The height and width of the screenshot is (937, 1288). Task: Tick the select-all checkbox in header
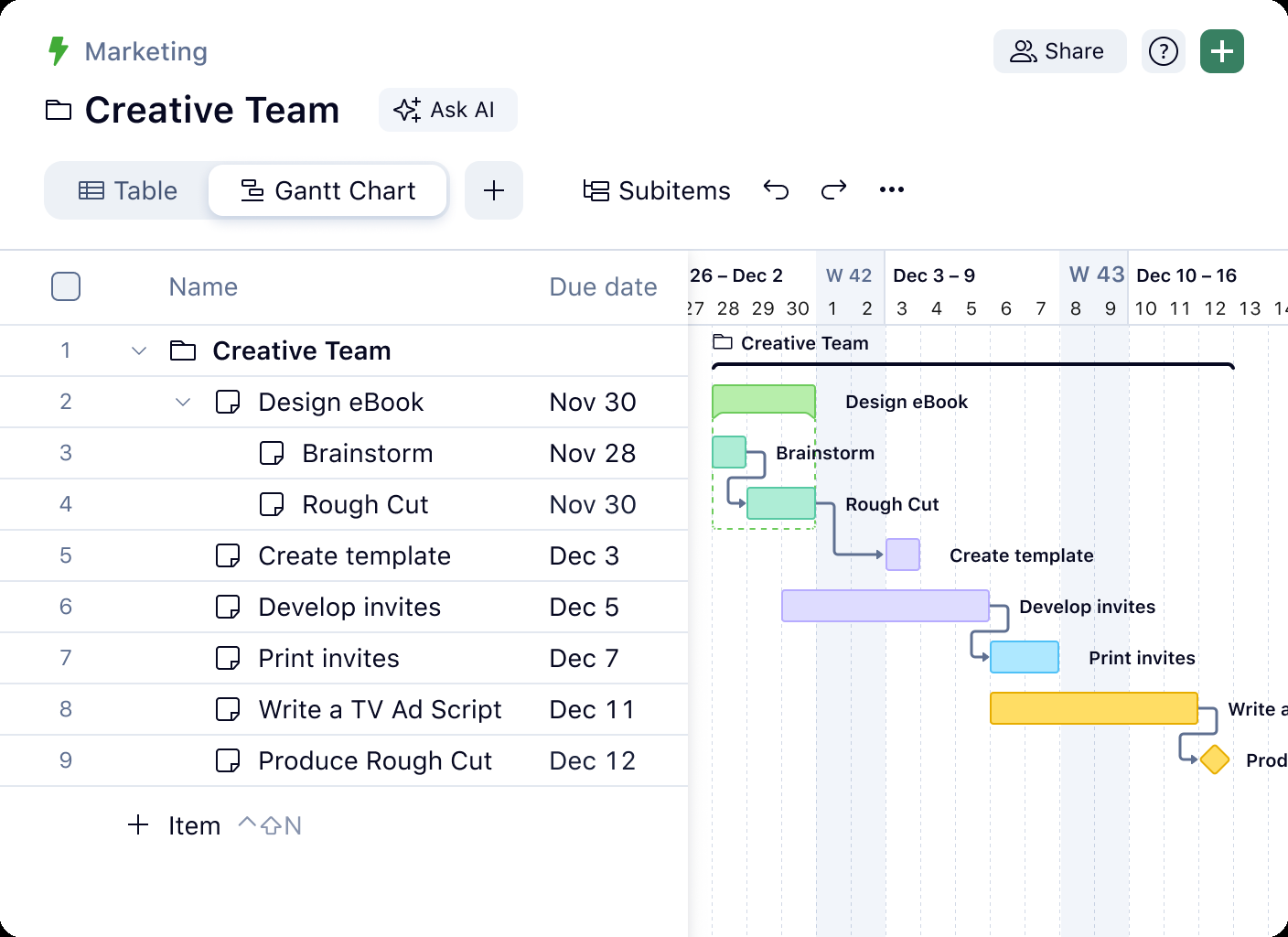click(66, 286)
